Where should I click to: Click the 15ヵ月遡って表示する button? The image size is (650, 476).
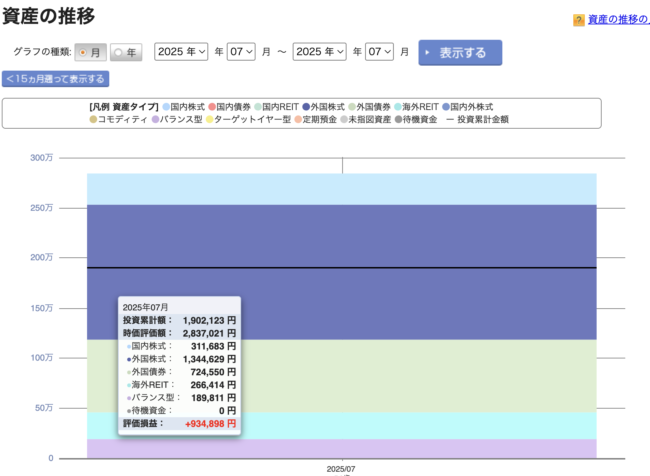56,79
